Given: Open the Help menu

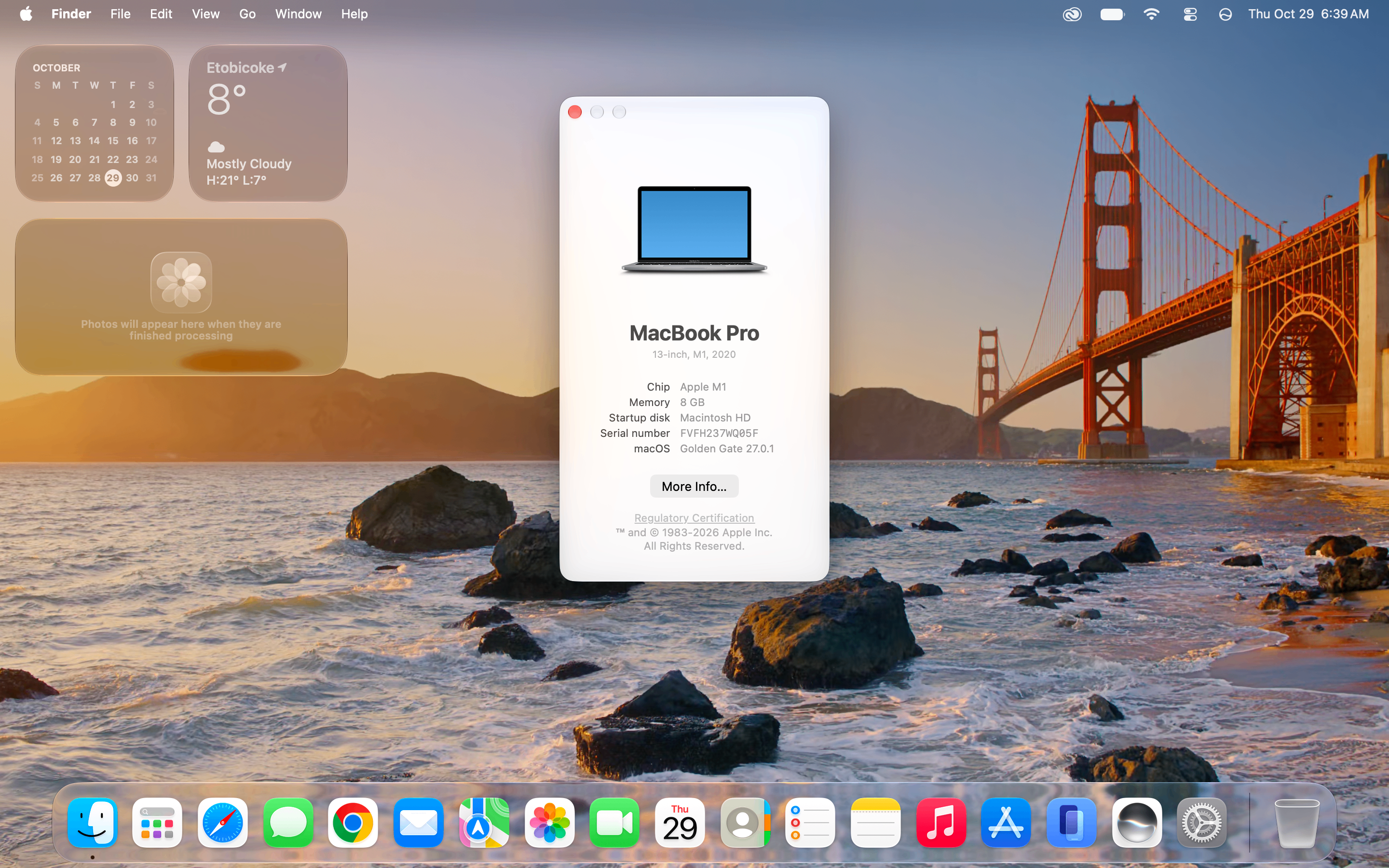Looking at the screenshot, I should coord(354,14).
